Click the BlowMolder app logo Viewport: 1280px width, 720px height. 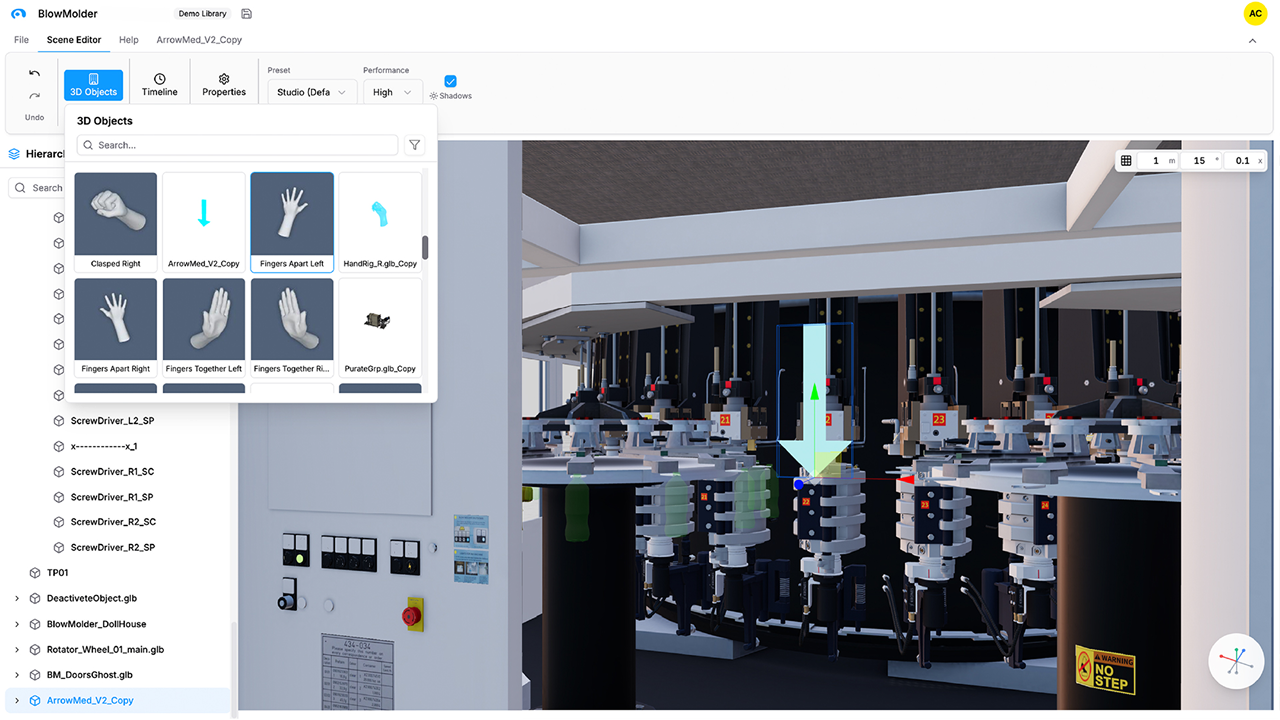tap(18, 14)
